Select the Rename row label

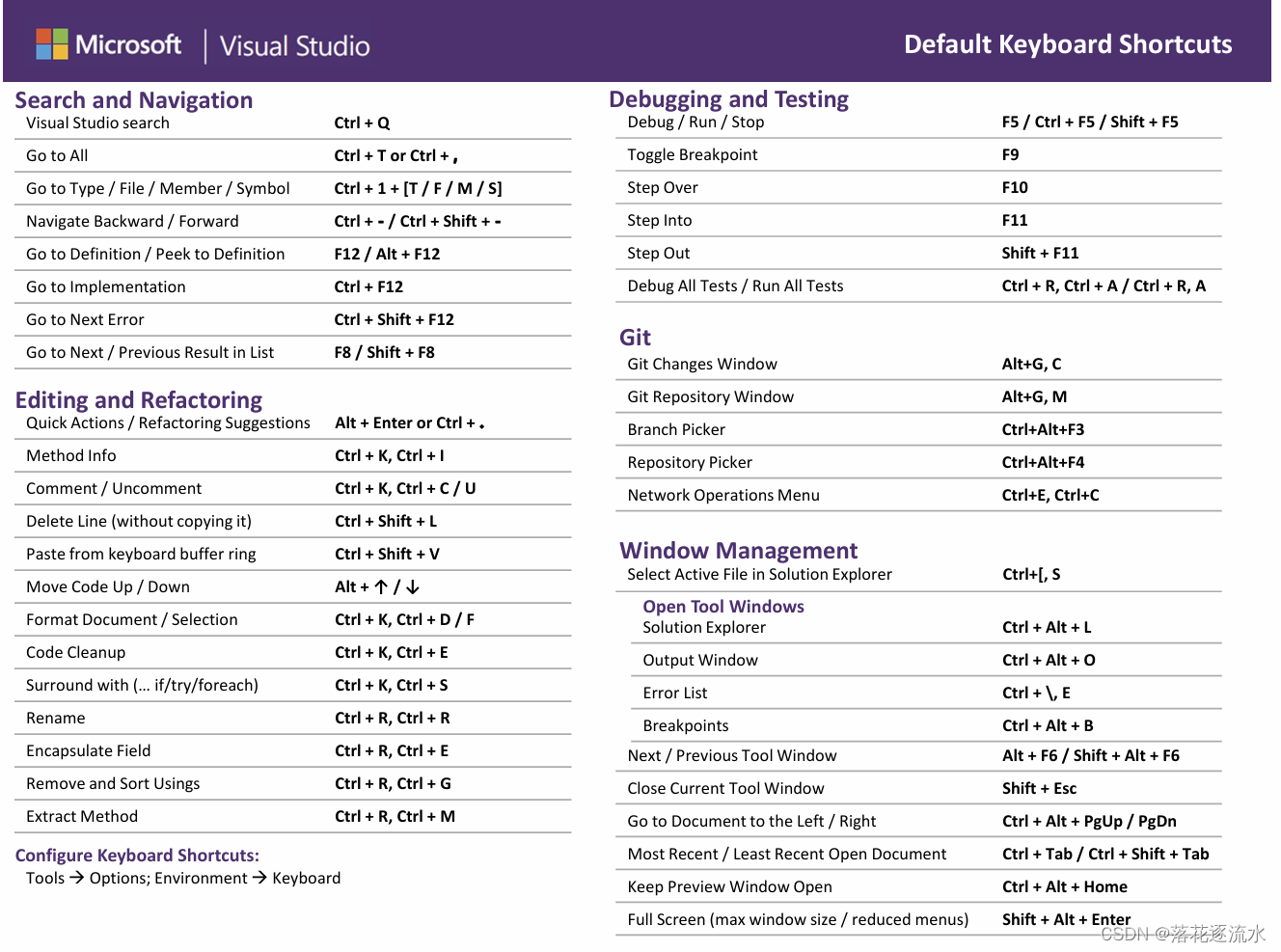(x=56, y=719)
